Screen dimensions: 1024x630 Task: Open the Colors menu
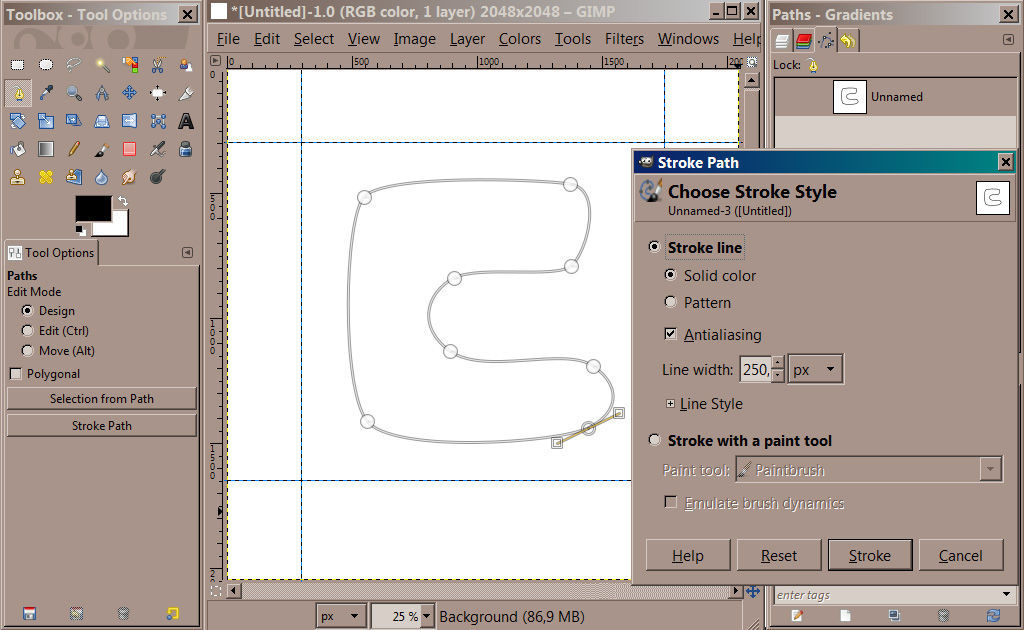[520, 39]
